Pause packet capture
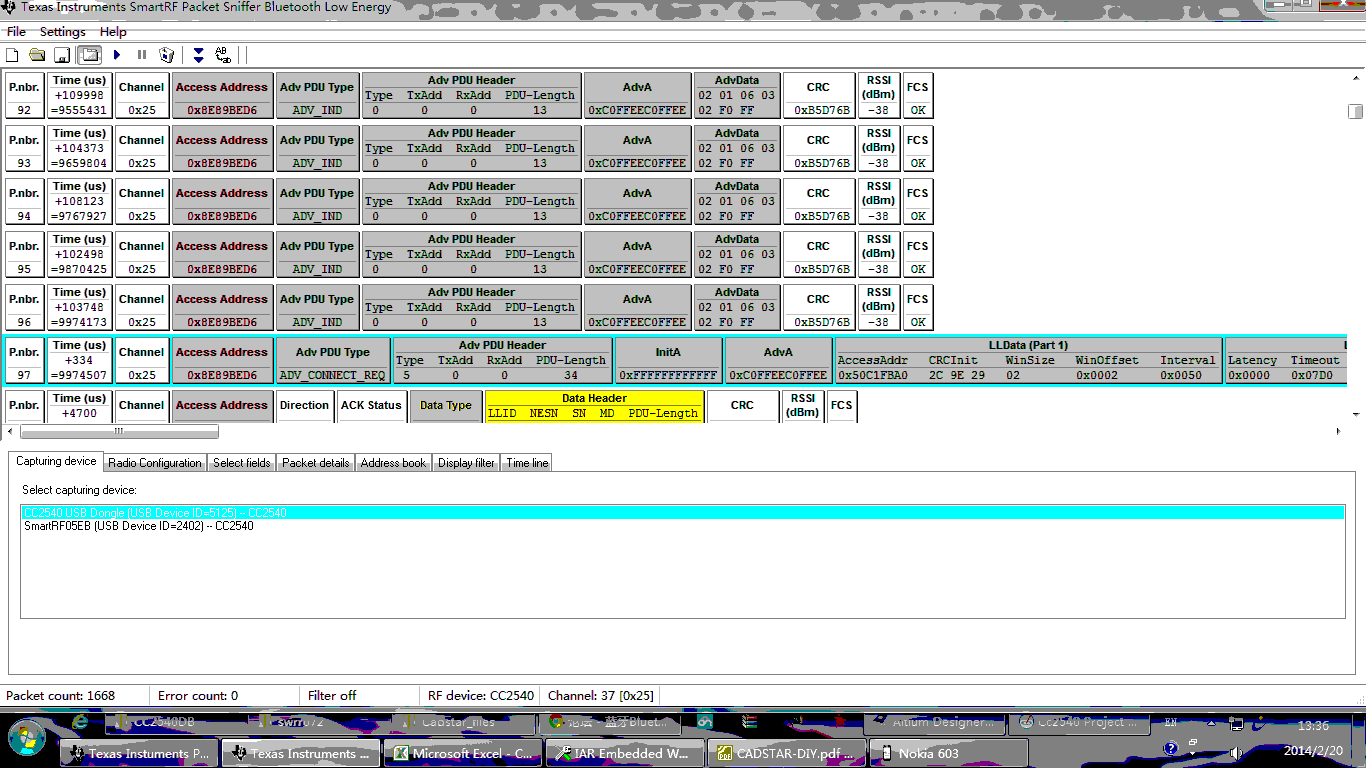 click(x=142, y=55)
